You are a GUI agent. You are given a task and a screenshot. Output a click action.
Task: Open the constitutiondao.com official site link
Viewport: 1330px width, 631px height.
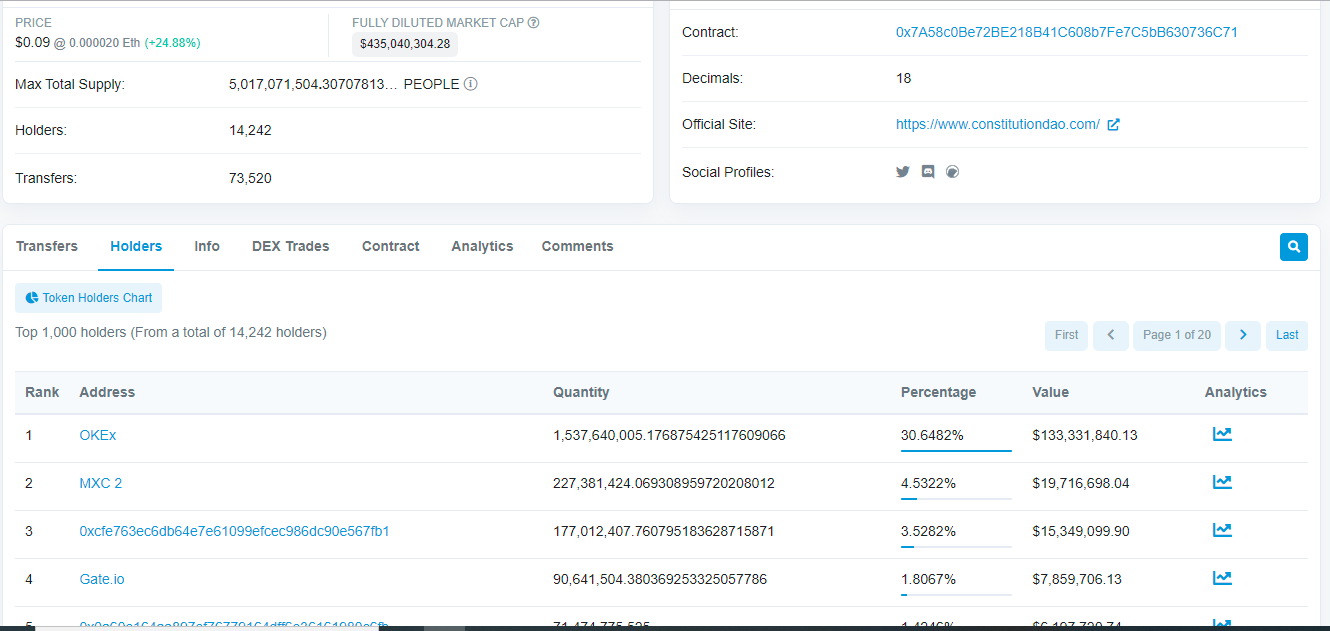coord(997,125)
